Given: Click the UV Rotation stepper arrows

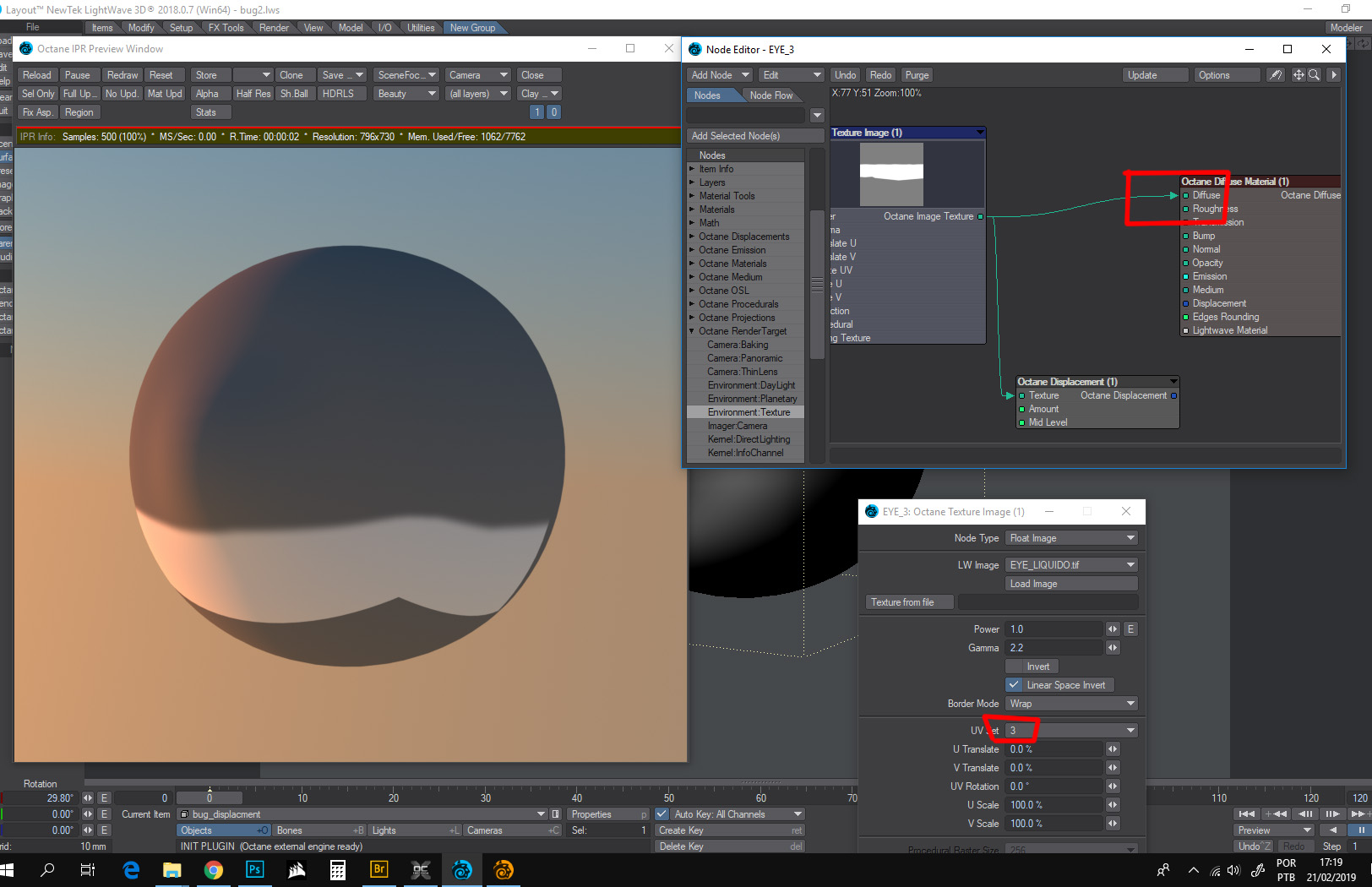Looking at the screenshot, I should click(x=1113, y=786).
